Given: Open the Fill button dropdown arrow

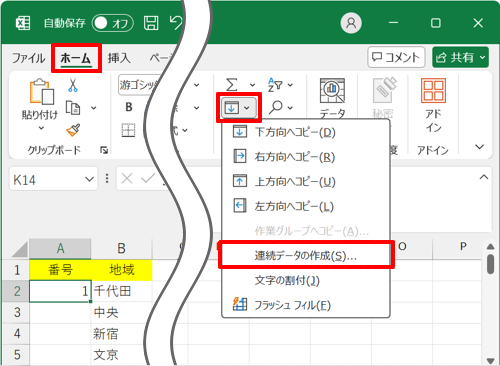Looking at the screenshot, I should [x=247, y=108].
